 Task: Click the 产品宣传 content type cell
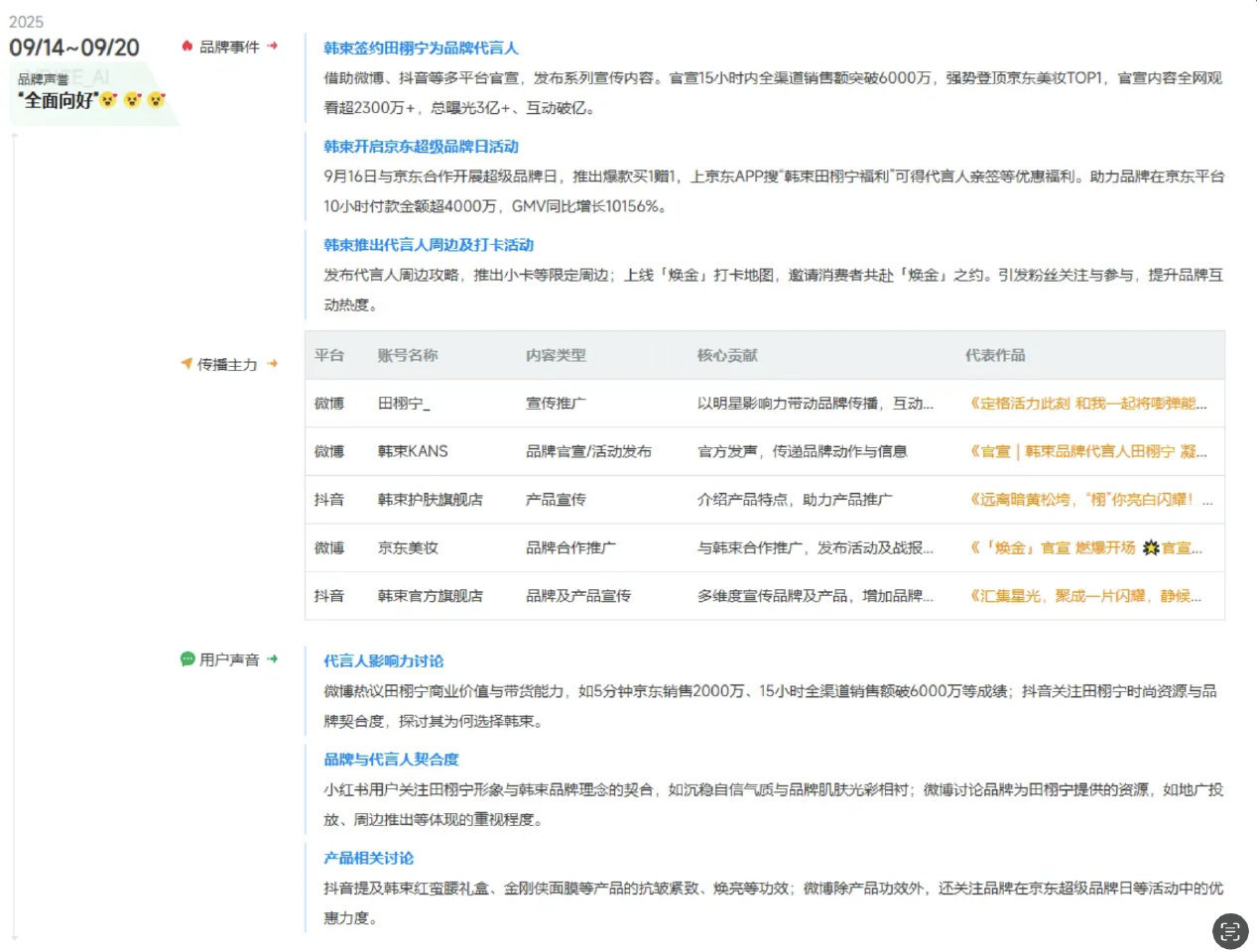[x=556, y=500]
